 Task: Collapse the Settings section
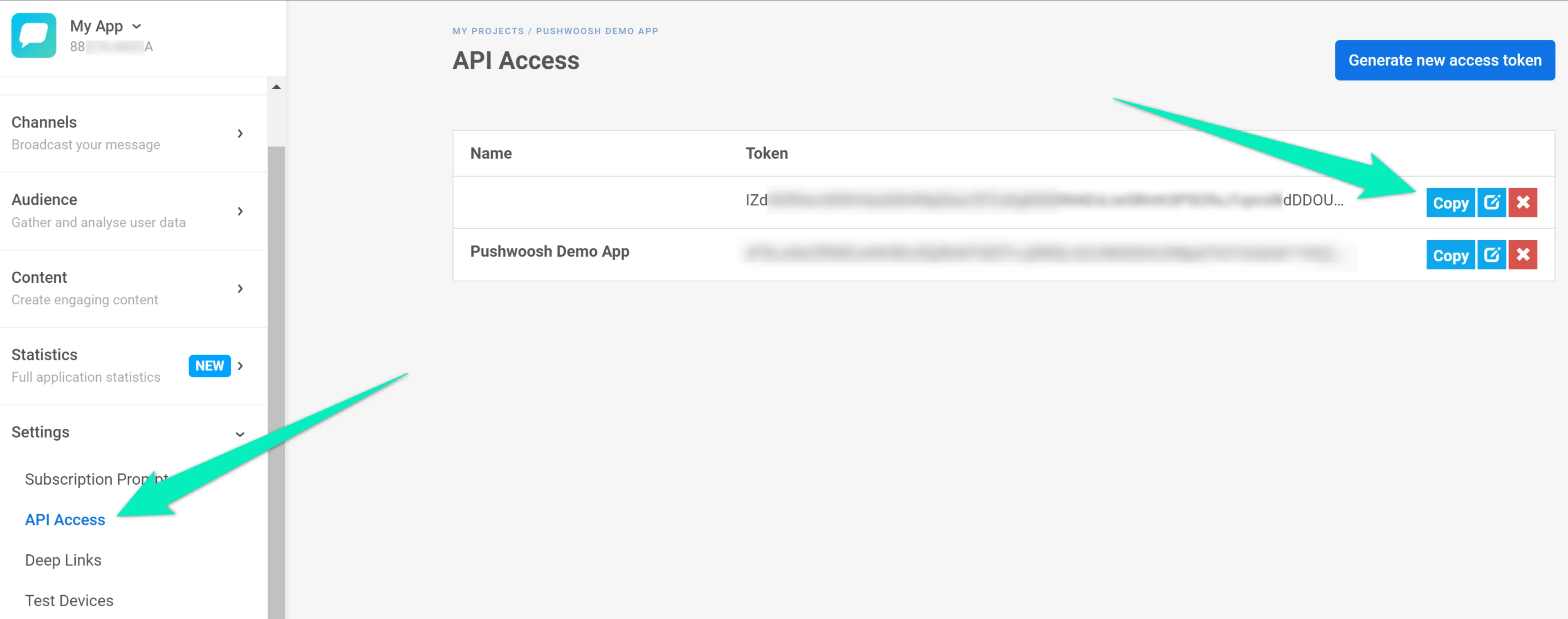(x=240, y=434)
